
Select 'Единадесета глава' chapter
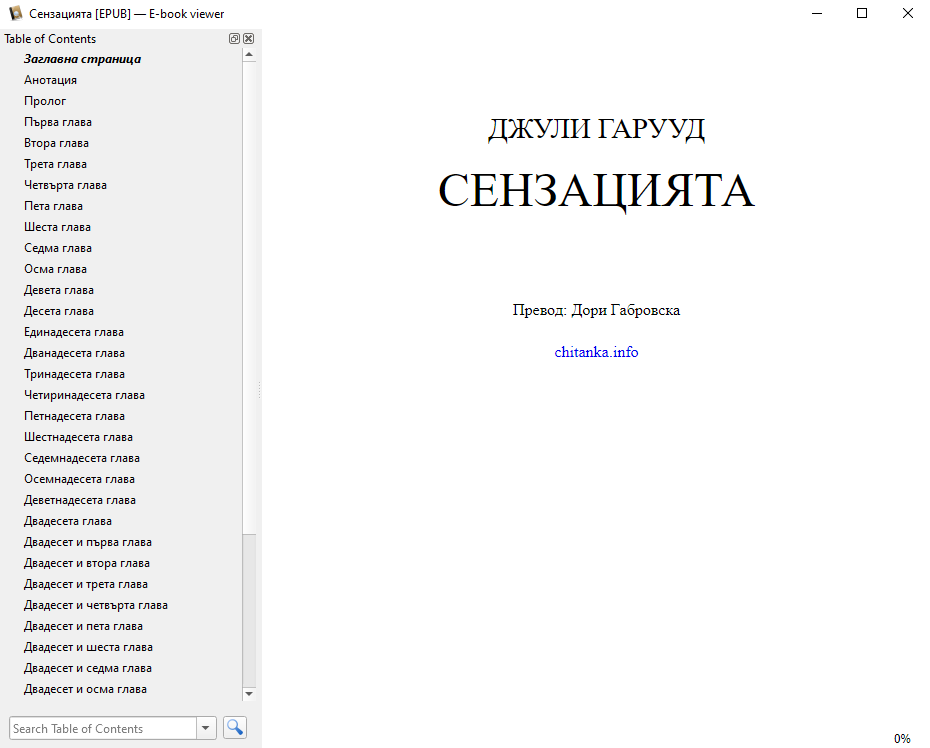74,332
